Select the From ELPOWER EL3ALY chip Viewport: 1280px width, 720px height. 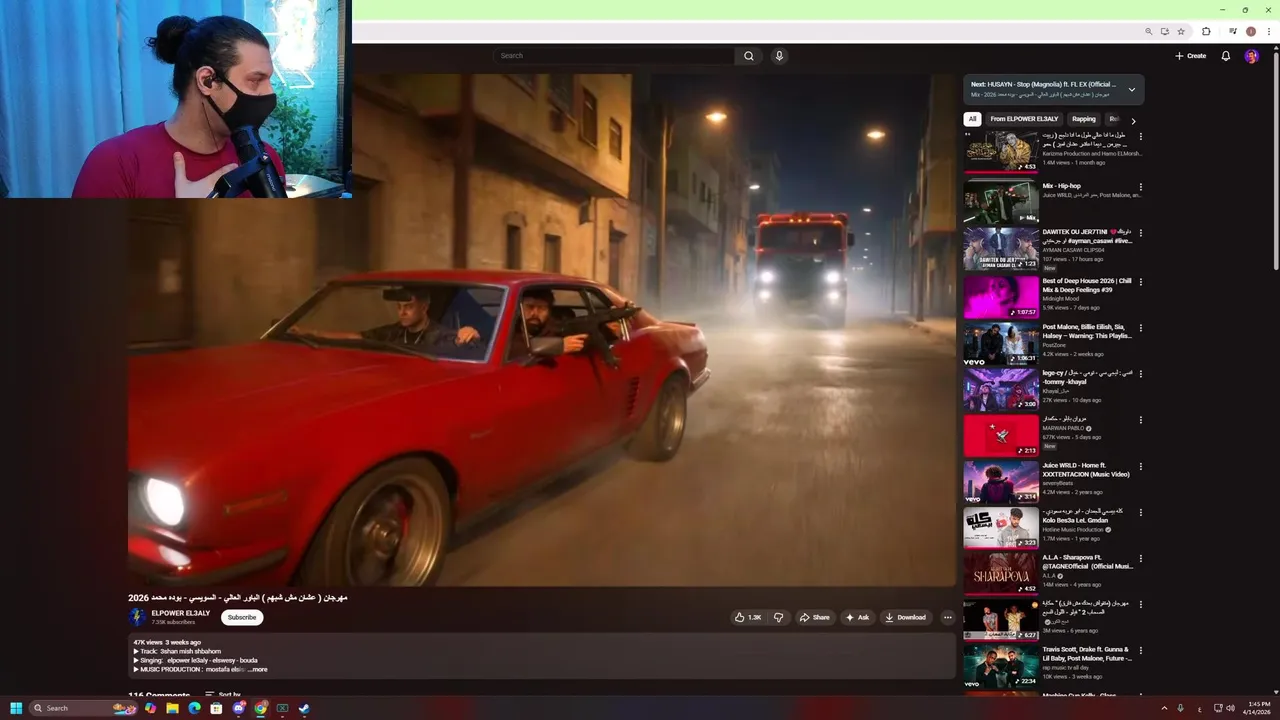[1024, 119]
